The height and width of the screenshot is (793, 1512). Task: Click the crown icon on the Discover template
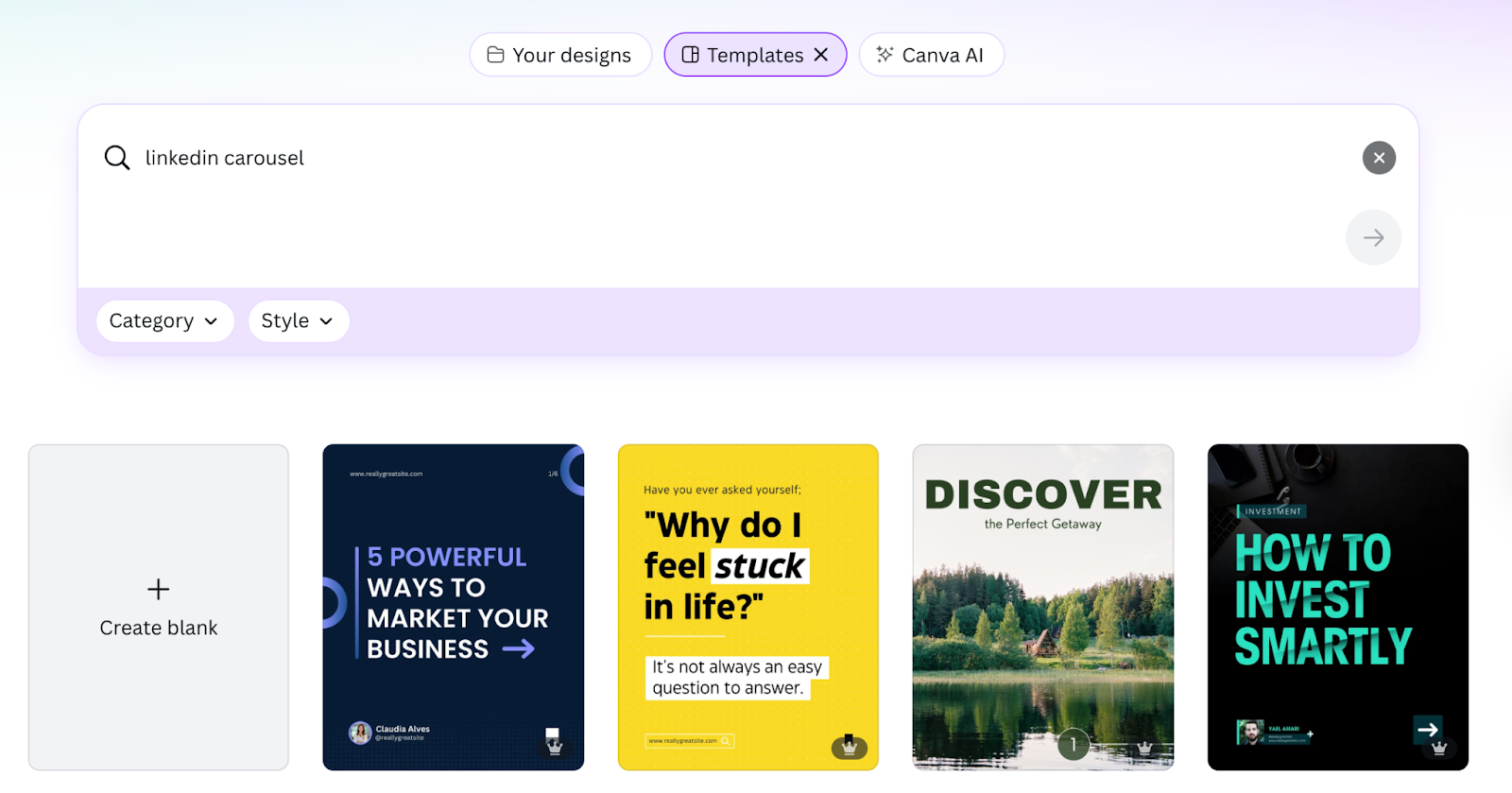[x=1144, y=748]
